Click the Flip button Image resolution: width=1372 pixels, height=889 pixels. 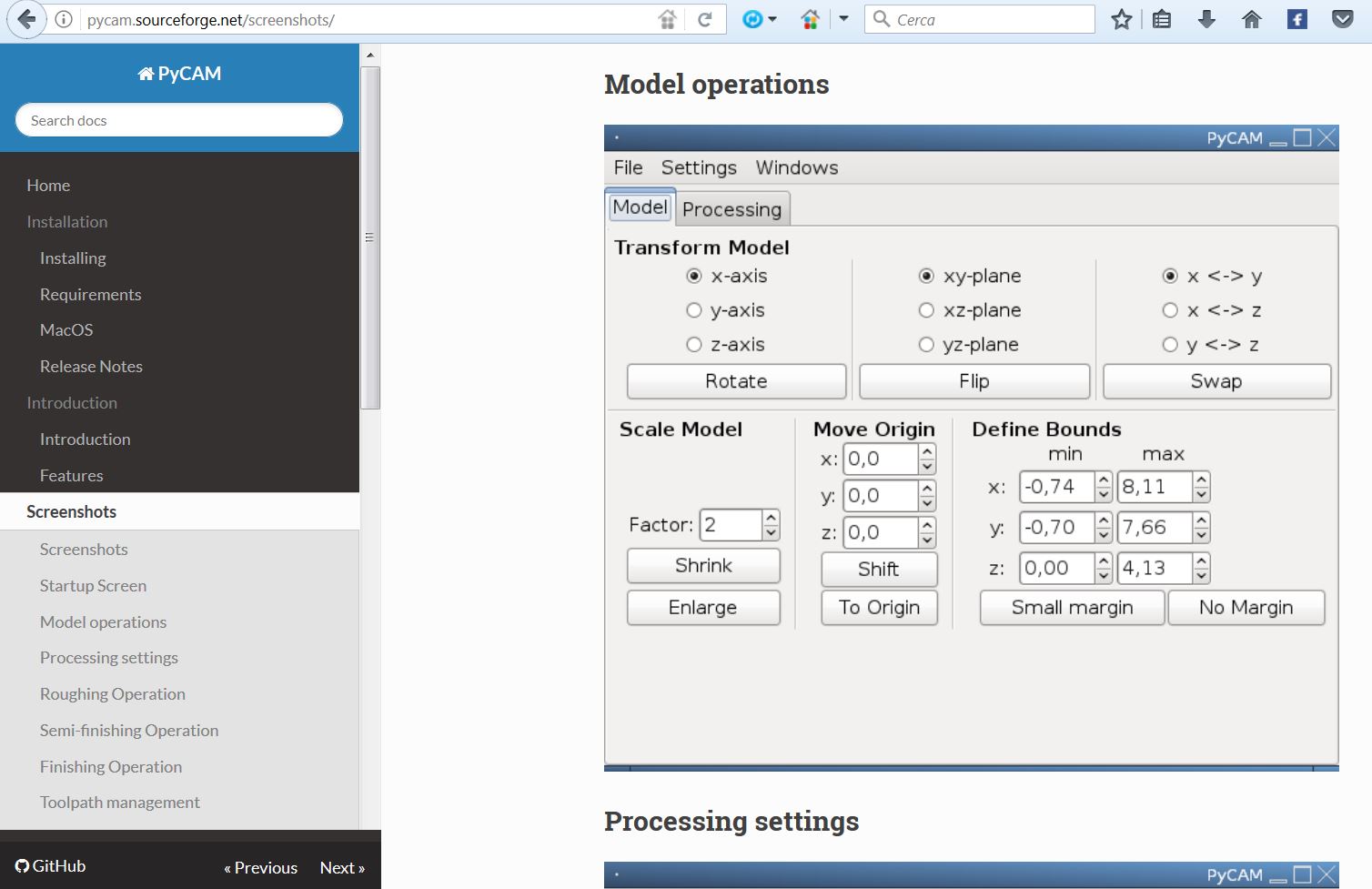(974, 381)
